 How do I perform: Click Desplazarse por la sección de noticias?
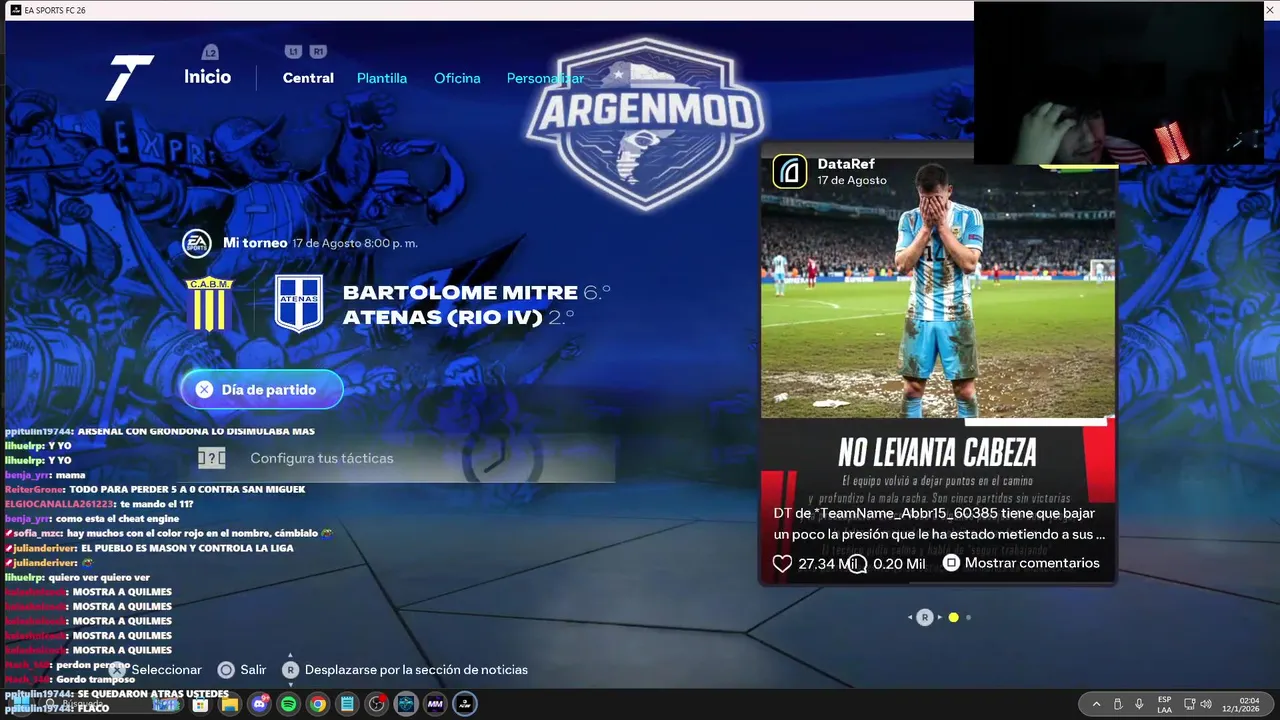(x=416, y=670)
